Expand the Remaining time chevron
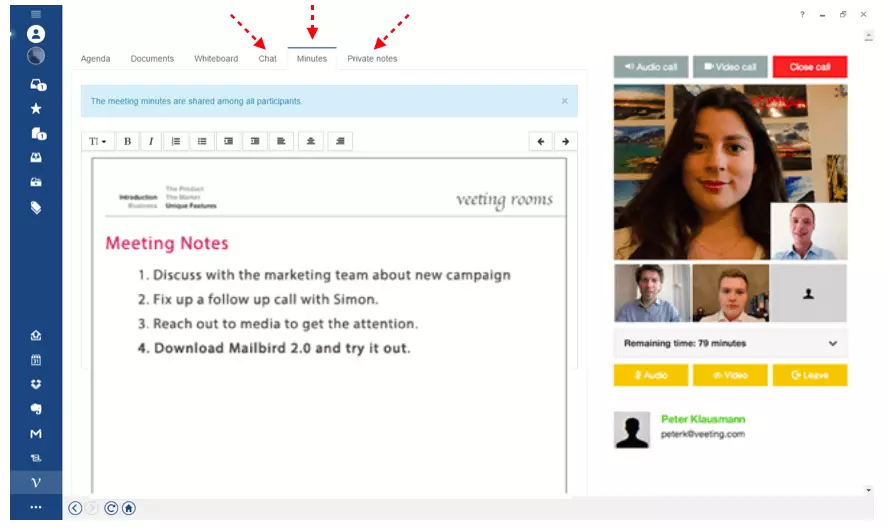 coord(833,343)
